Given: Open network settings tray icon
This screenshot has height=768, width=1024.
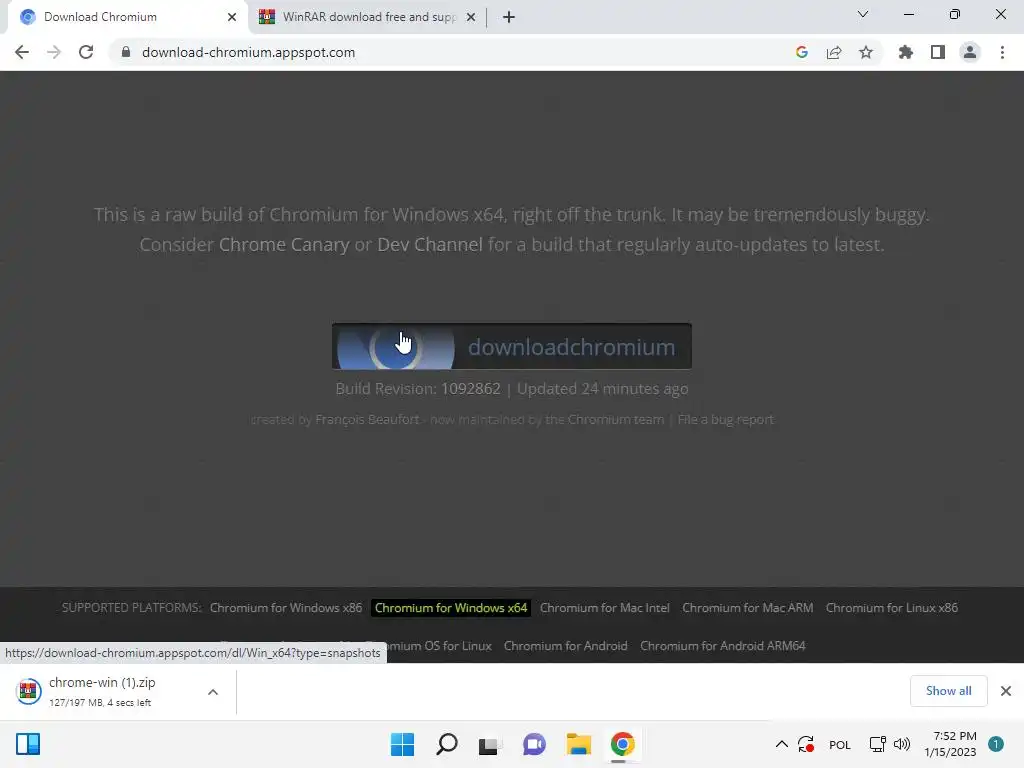Looking at the screenshot, I should 877,744.
